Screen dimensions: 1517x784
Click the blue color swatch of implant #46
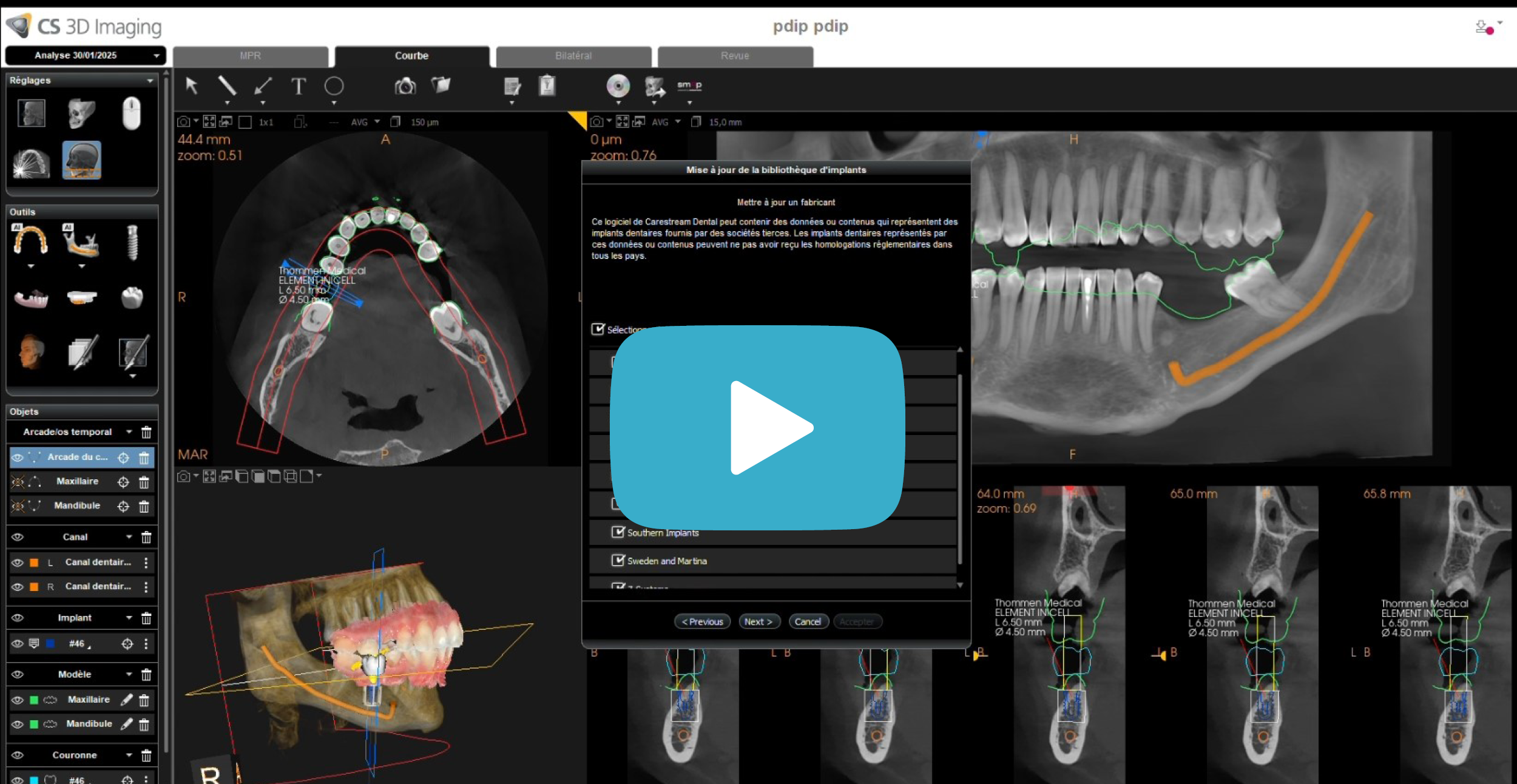[x=50, y=644]
